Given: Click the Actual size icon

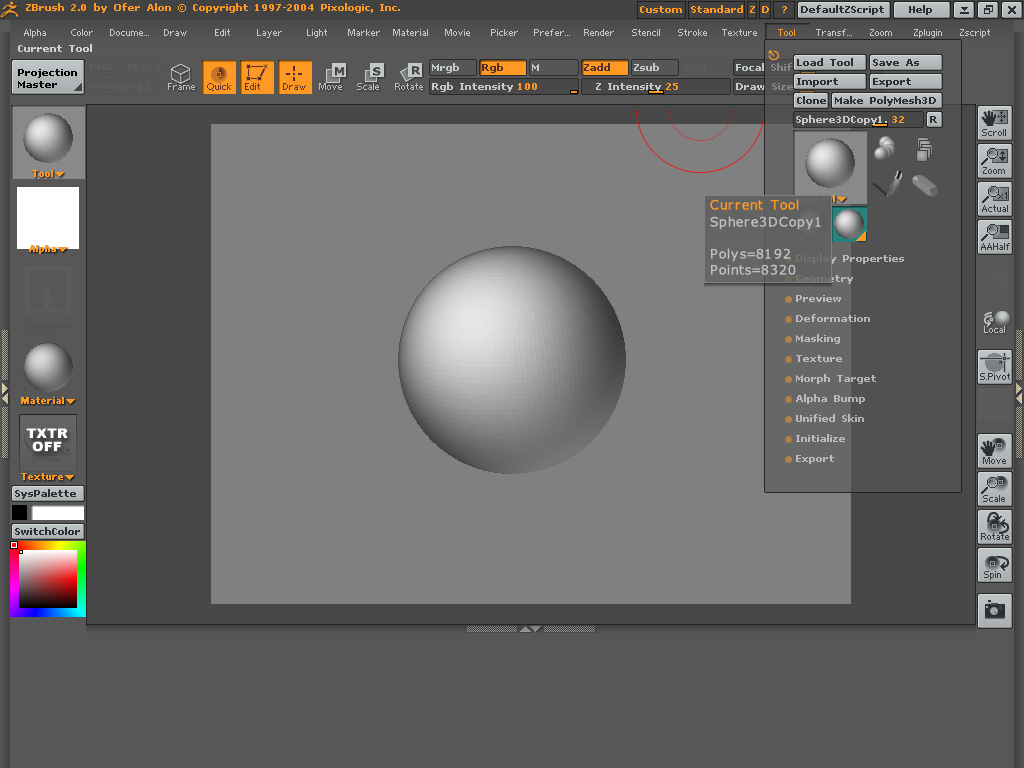Looking at the screenshot, I should tap(995, 199).
